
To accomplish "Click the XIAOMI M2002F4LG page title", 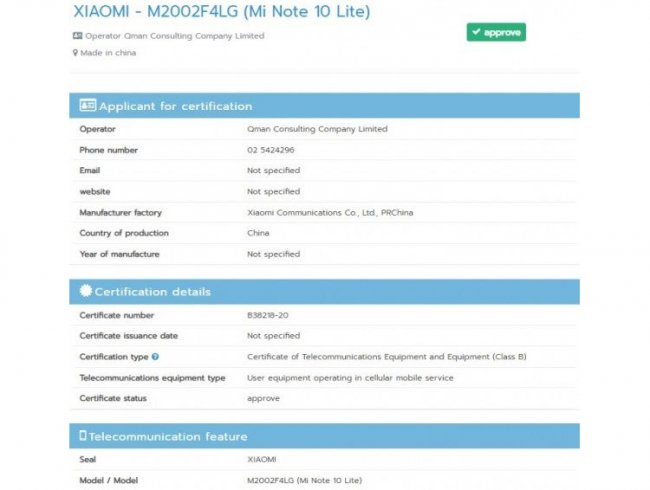I will (220, 12).
